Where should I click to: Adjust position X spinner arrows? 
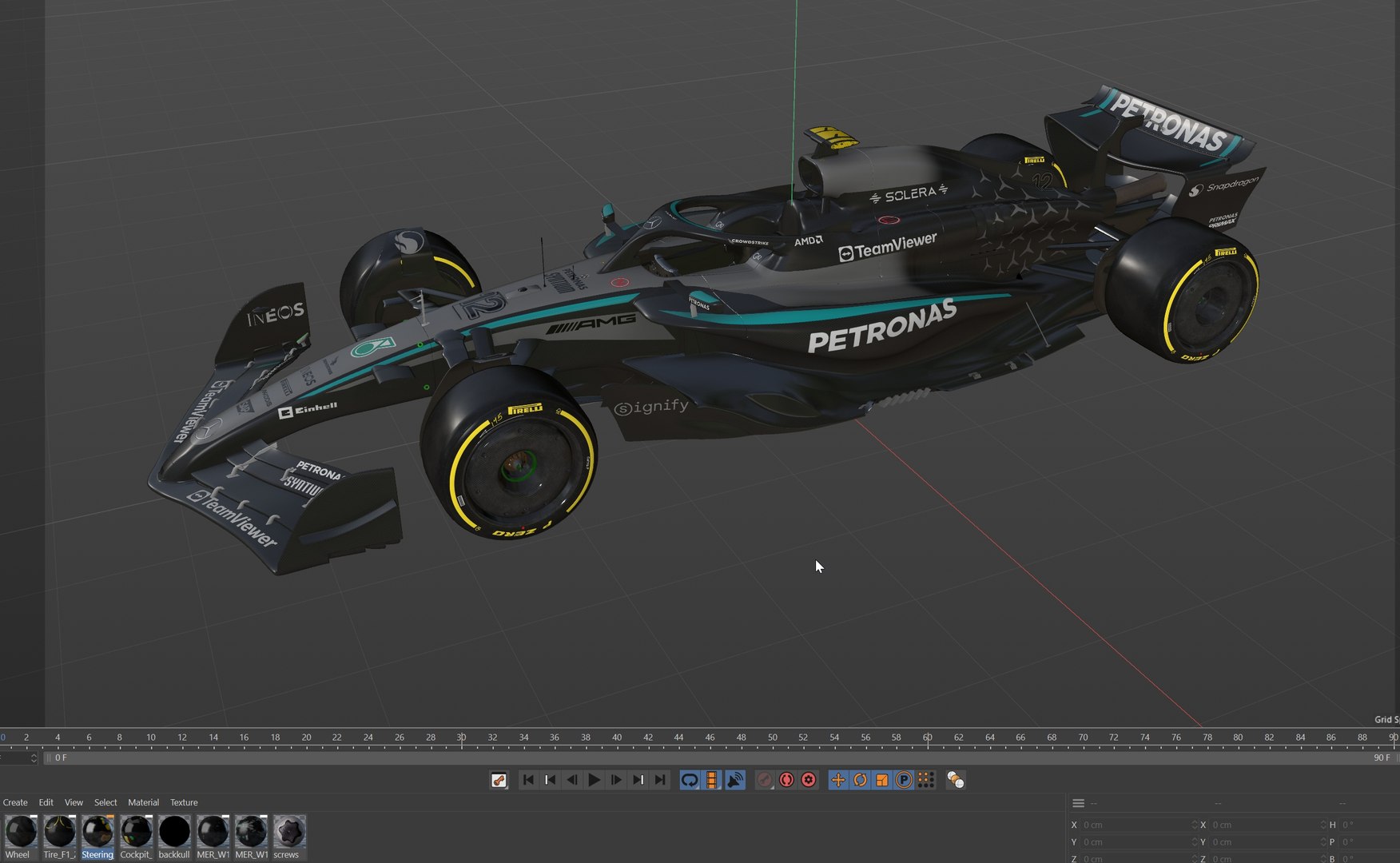point(1195,825)
